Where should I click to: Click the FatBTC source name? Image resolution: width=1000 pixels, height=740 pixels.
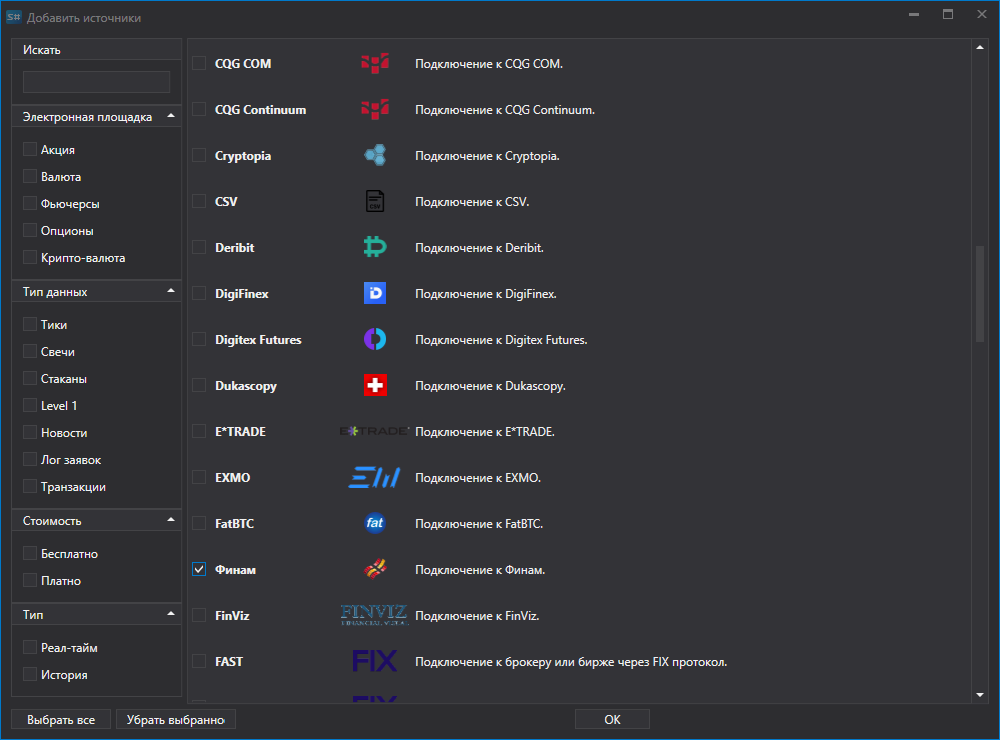[235, 524]
